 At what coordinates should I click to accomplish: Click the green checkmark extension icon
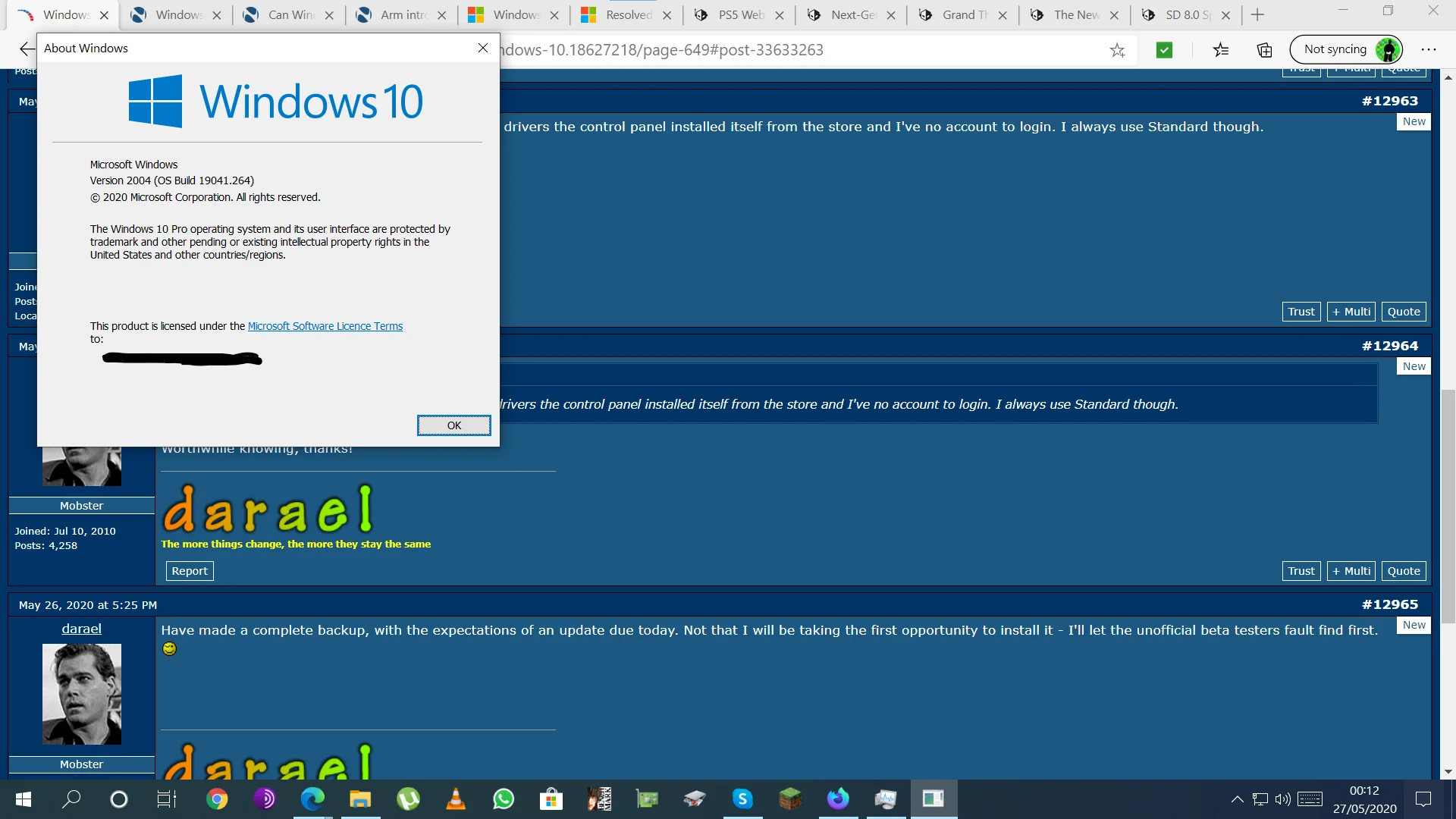[x=1164, y=50]
